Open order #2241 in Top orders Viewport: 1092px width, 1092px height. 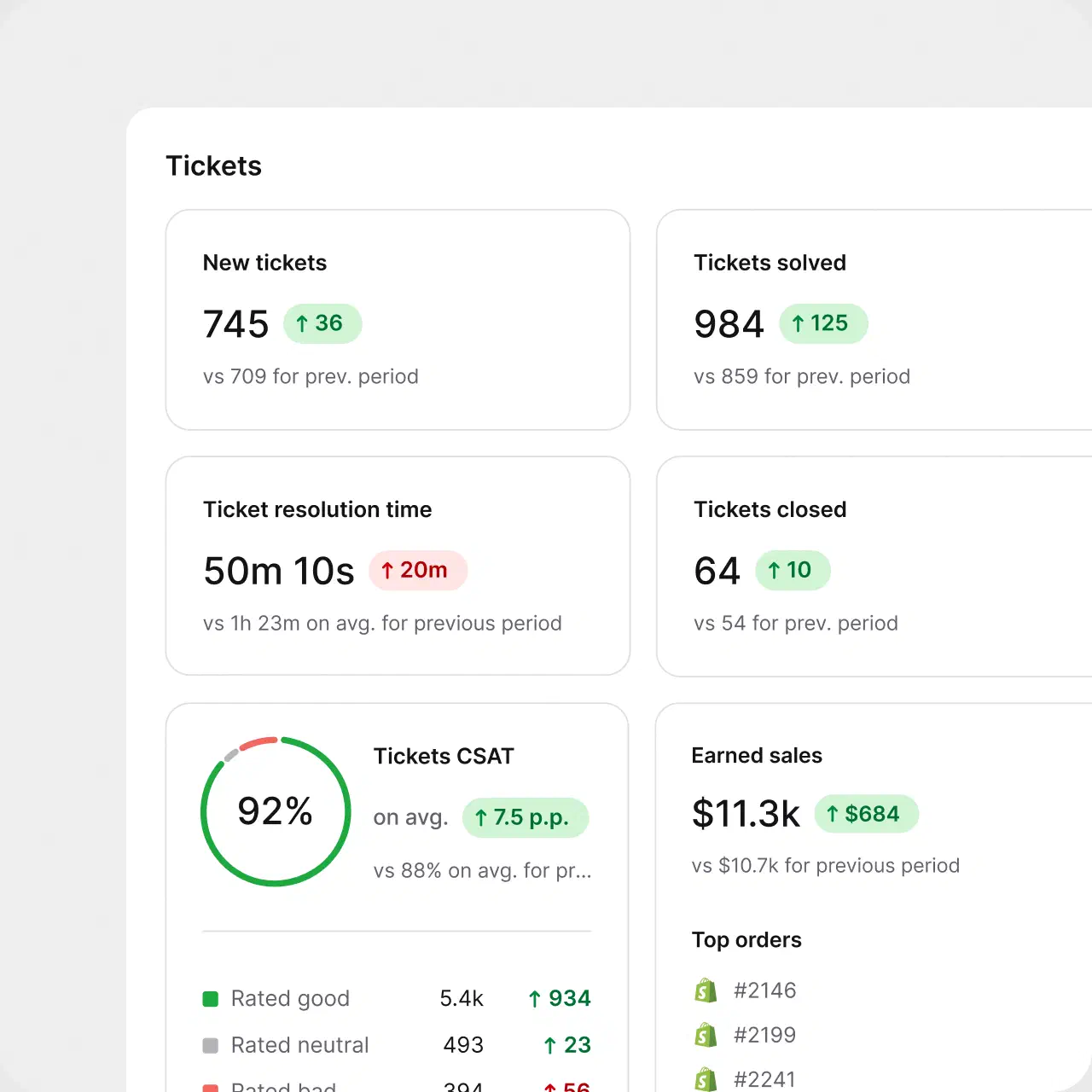tap(764, 1079)
